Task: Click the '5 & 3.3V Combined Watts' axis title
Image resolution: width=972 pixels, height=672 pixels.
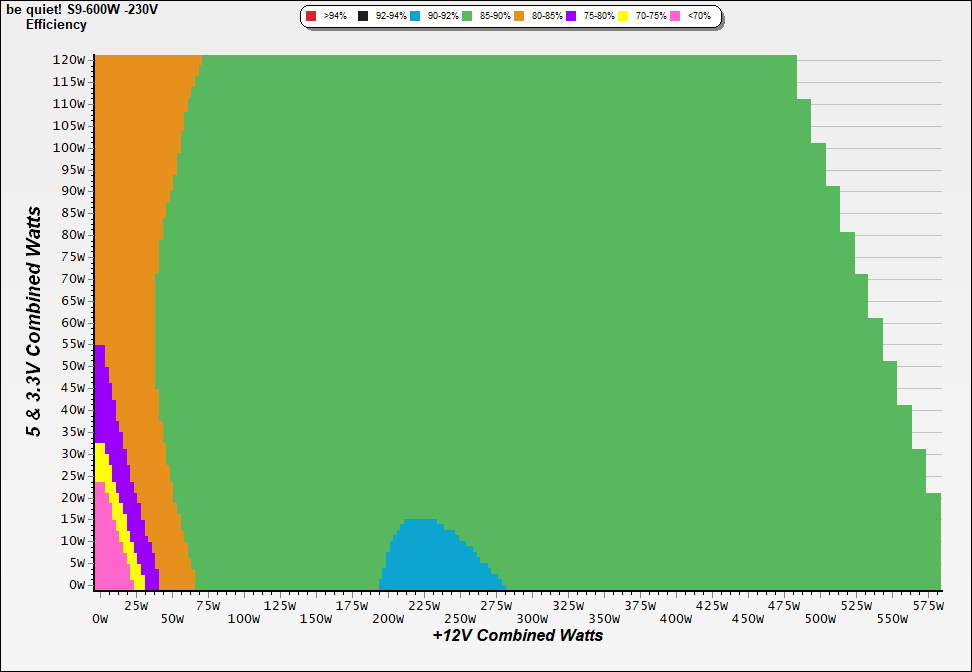Action: tap(34, 322)
